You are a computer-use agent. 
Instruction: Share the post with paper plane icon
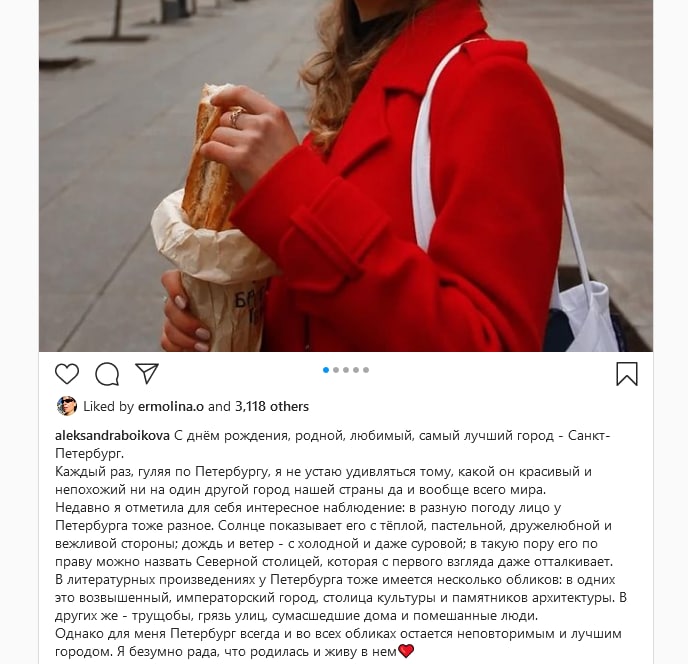pos(147,373)
